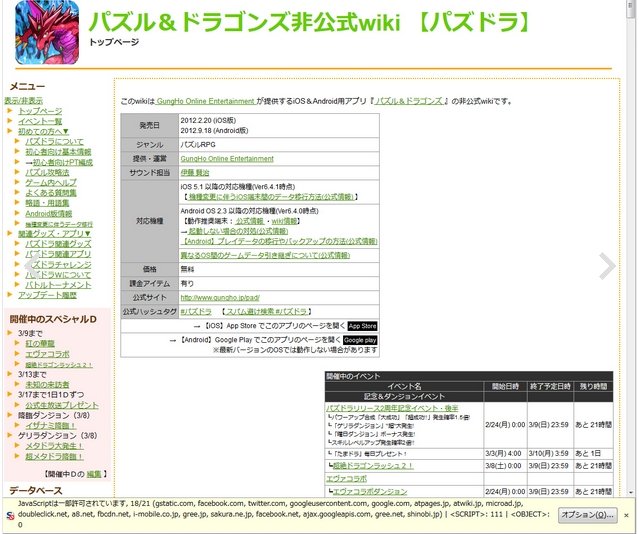Click the next slide chevron arrow

click(x=607, y=266)
